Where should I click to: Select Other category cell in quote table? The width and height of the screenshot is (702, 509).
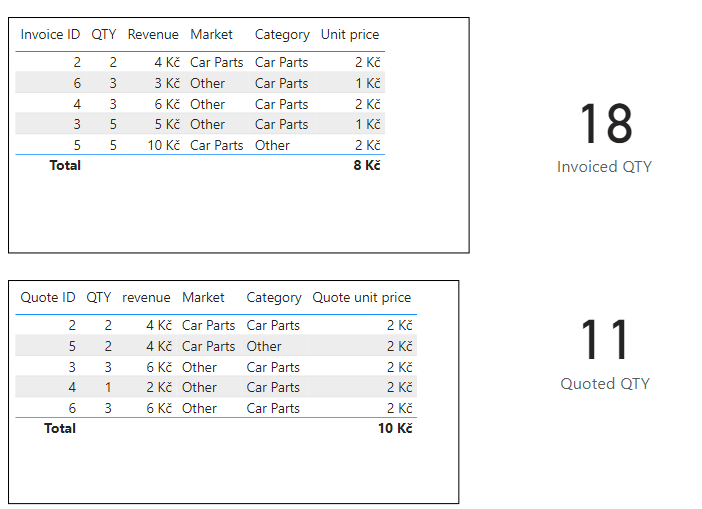(264, 346)
